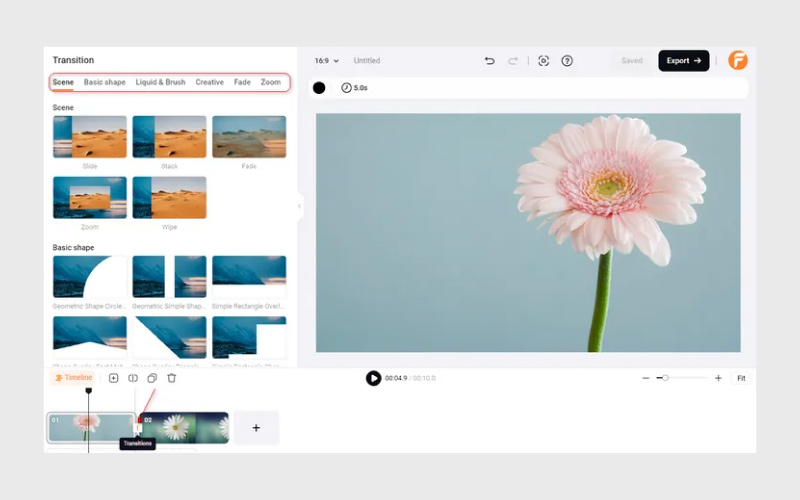Click the 00:04.9 current time display
This screenshot has width=800, height=500.
tap(396, 378)
